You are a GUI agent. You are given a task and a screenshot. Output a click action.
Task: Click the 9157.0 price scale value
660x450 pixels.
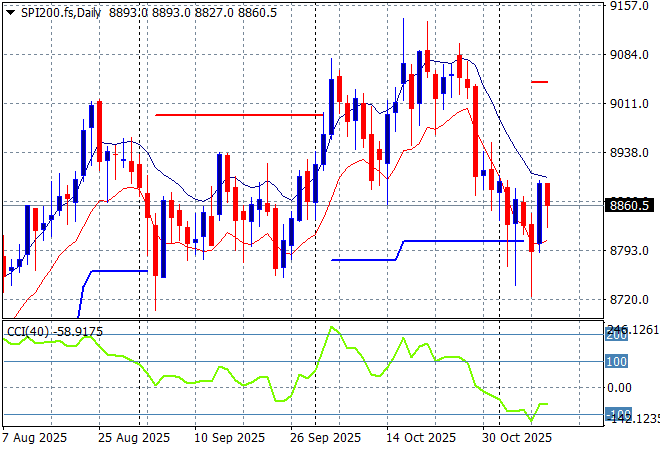[x=629, y=6]
